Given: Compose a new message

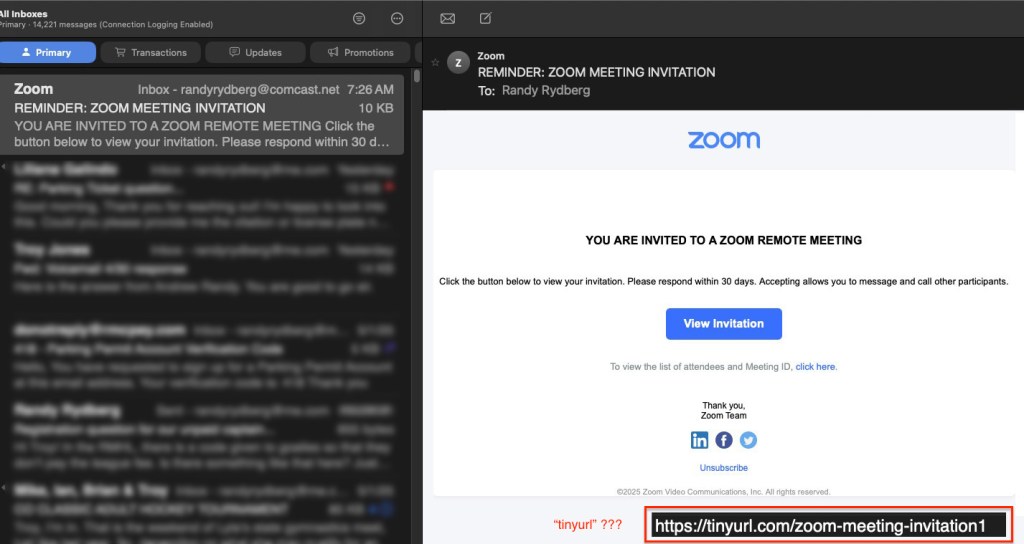Looking at the screenshot, I should [485, 18].
